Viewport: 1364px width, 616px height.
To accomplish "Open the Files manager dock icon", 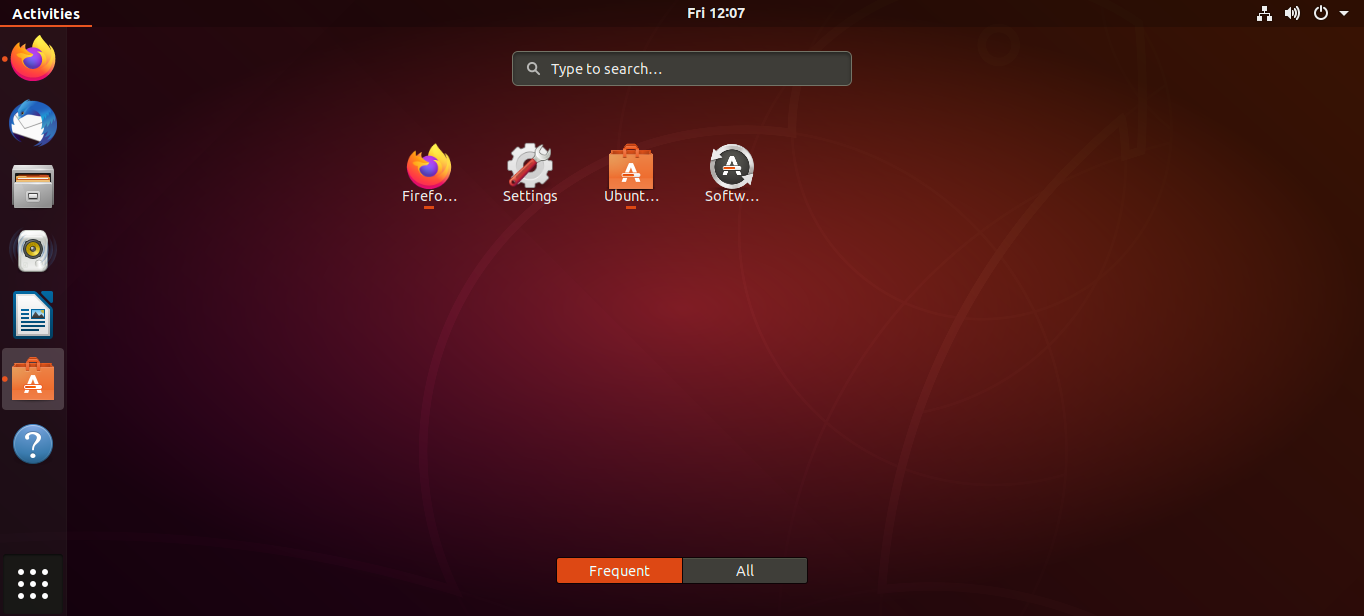I will click(x=33, y=187).
